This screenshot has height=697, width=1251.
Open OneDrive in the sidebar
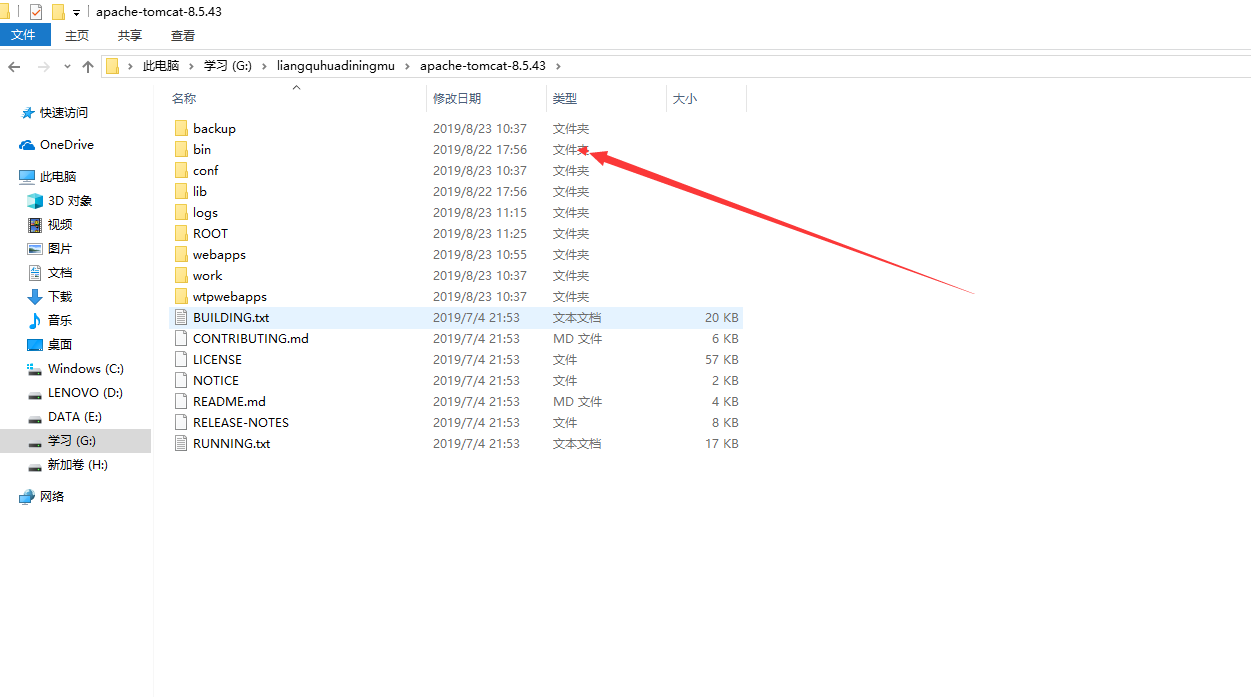[57, 144]
